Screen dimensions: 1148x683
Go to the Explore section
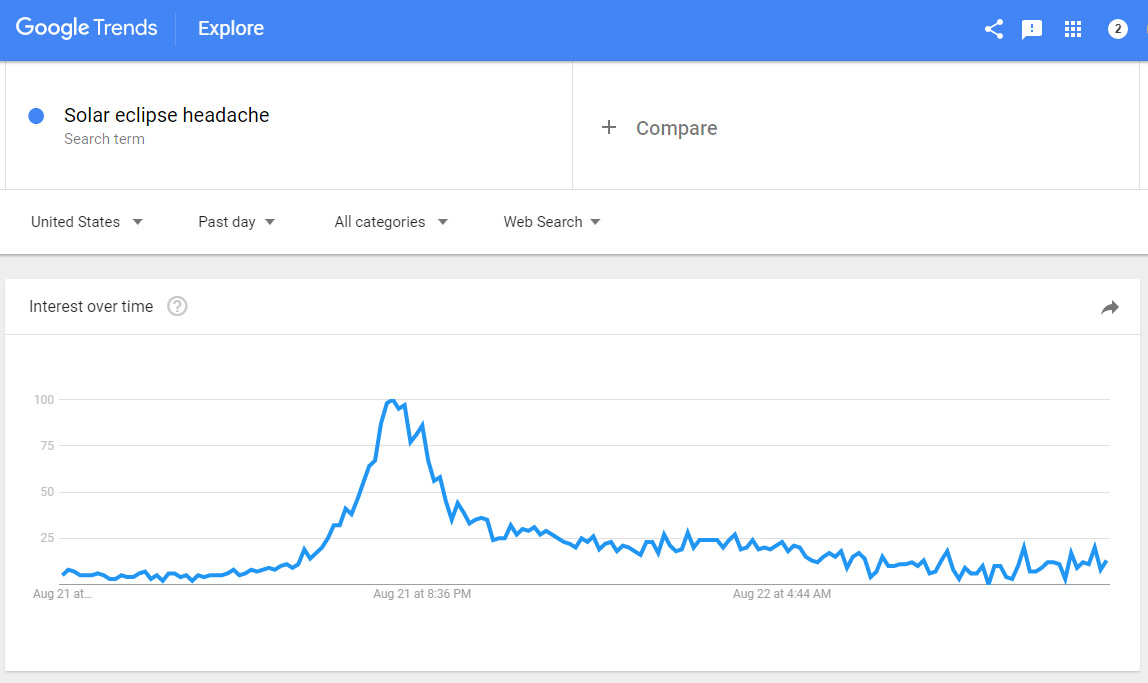[231, 28]
